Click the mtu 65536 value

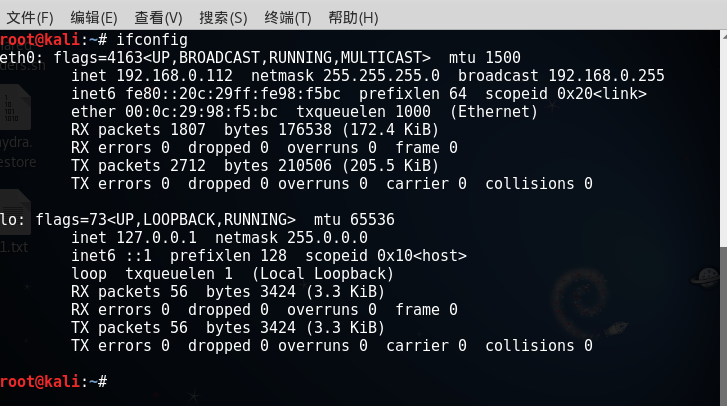(x=373, y=220)
